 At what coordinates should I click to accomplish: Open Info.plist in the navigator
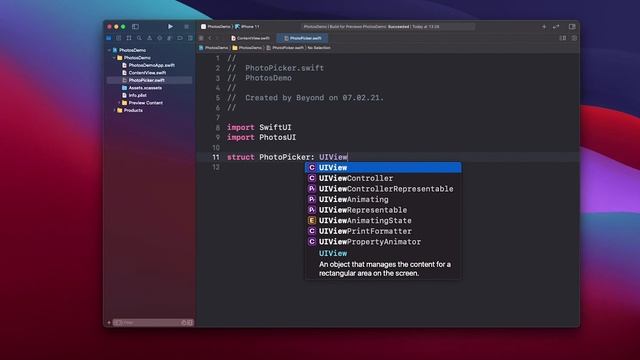135,95
